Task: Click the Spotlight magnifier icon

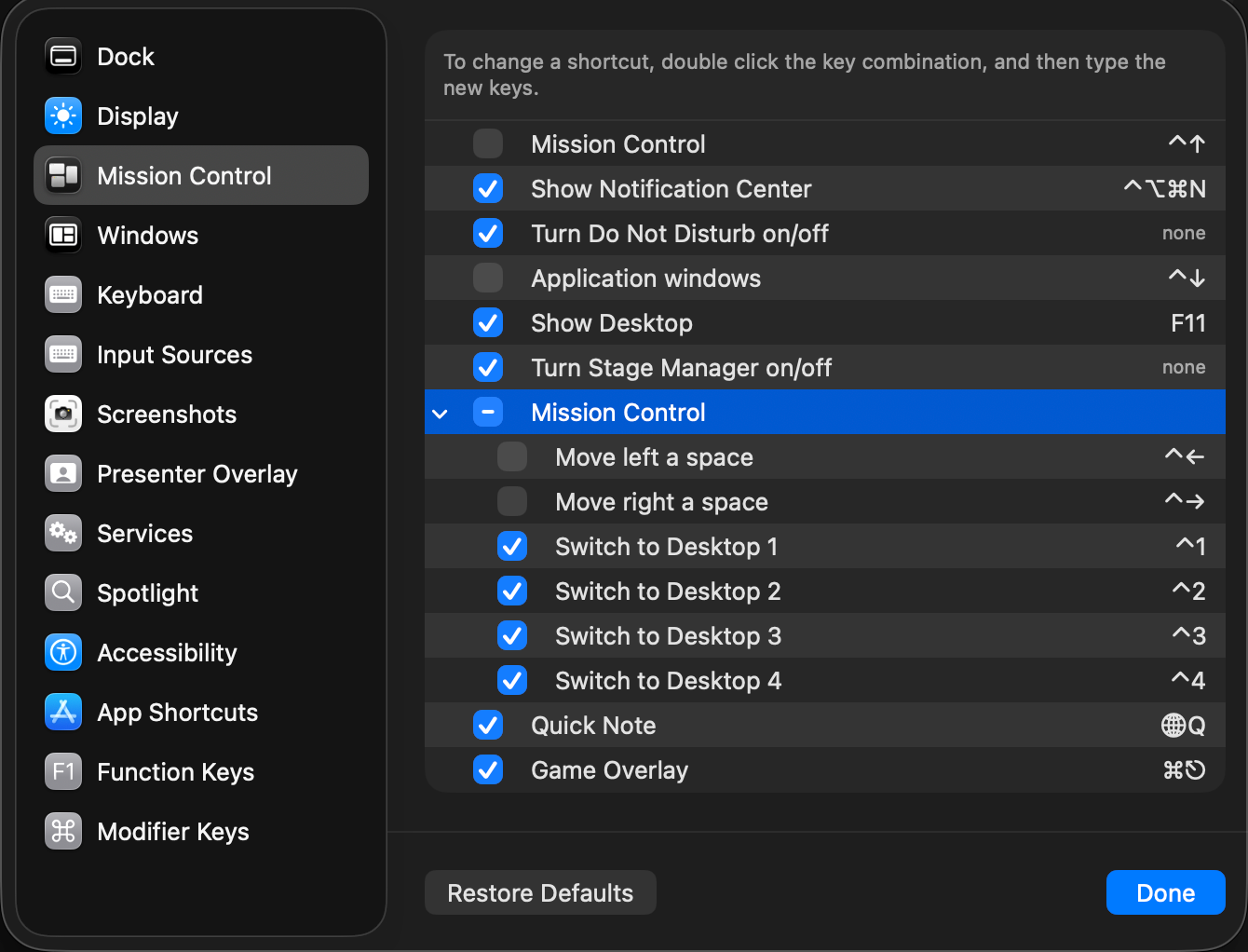Action: coord(63,593)
